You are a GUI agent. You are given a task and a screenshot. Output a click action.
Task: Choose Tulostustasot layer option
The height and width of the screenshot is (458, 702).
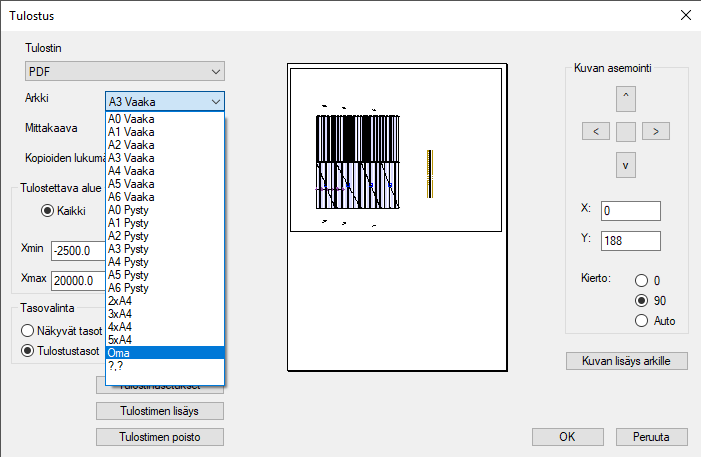click(28, 350)
